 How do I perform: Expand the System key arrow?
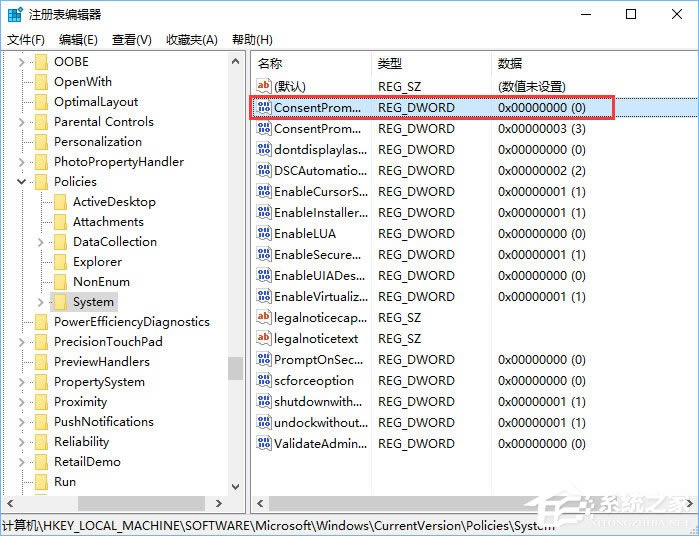(x=41, y=302)
